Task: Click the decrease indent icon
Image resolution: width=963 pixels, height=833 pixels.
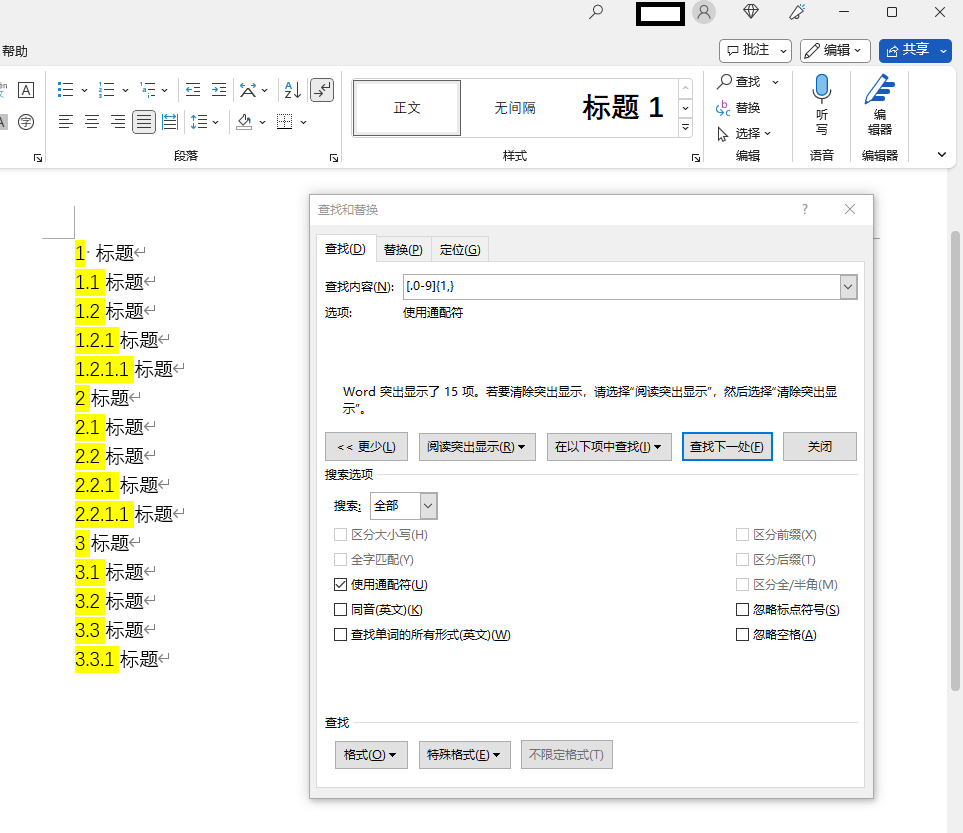Action: point(193,89)
